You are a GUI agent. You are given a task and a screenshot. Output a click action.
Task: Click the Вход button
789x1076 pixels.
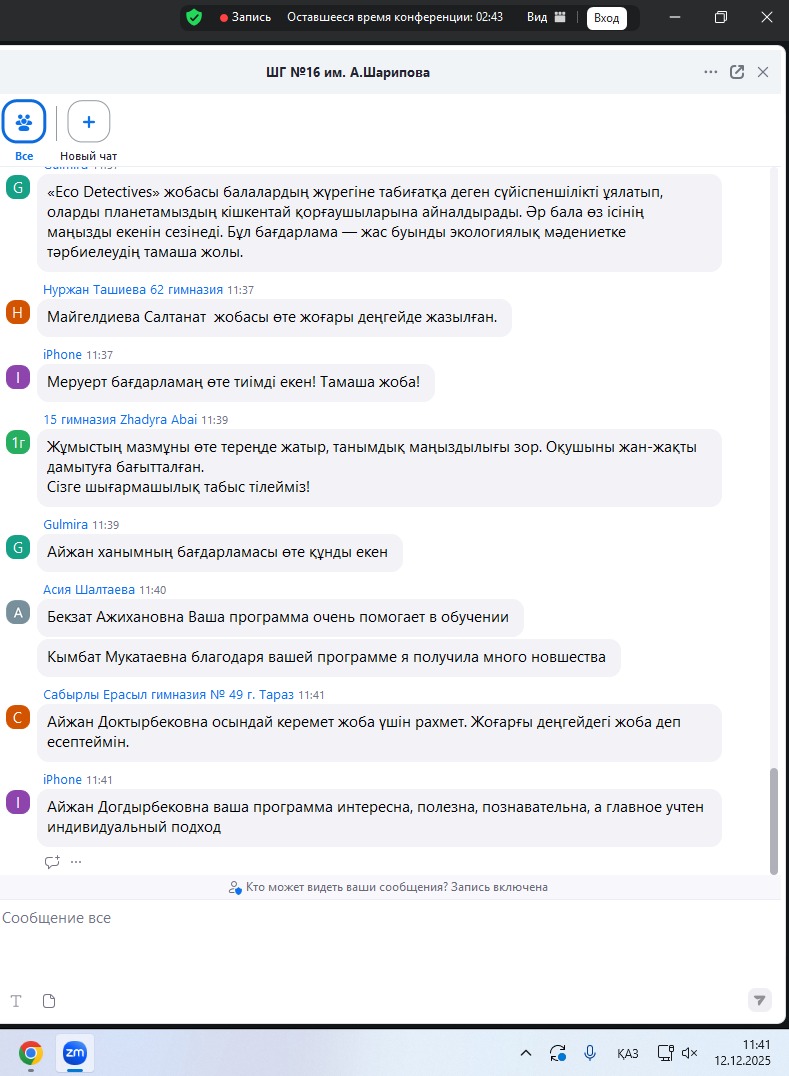pyautogui.click(x=606, y=17)
